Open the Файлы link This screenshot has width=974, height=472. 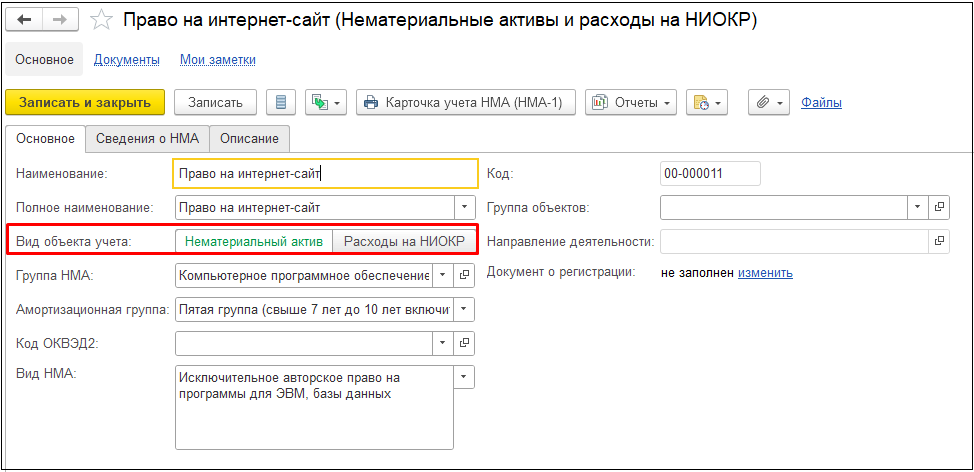(821, 102)
